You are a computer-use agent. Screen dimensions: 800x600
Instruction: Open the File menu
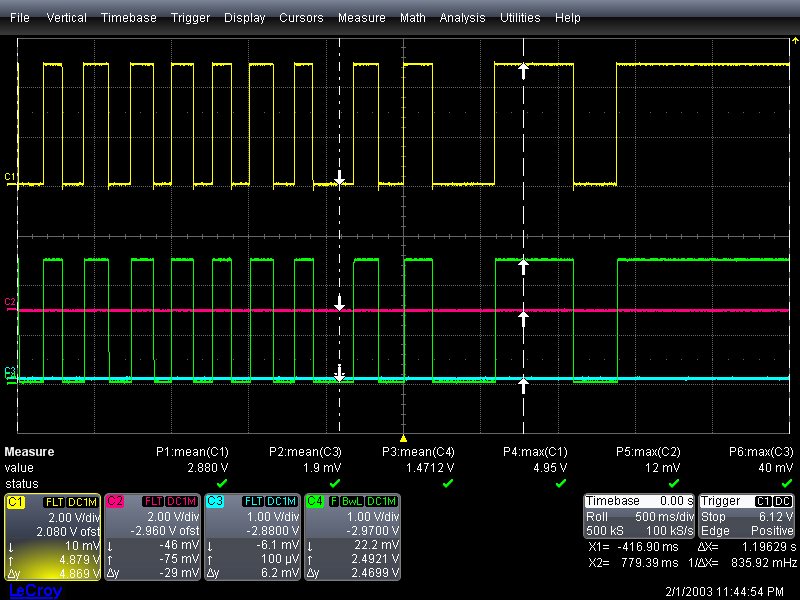tap(20, 18)
